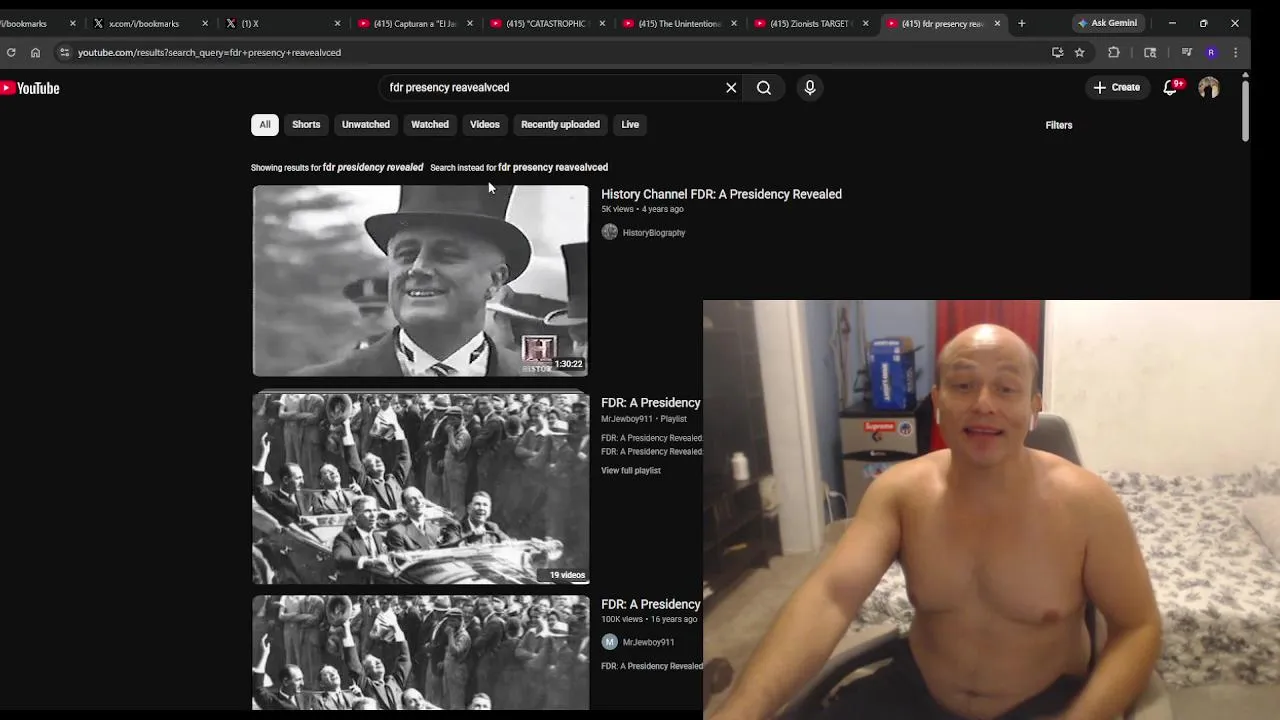Click '5K views • 4 years ago' text
Image resolution: width=1280 pixels, height=720 pixels.
[x=642, y=209]
